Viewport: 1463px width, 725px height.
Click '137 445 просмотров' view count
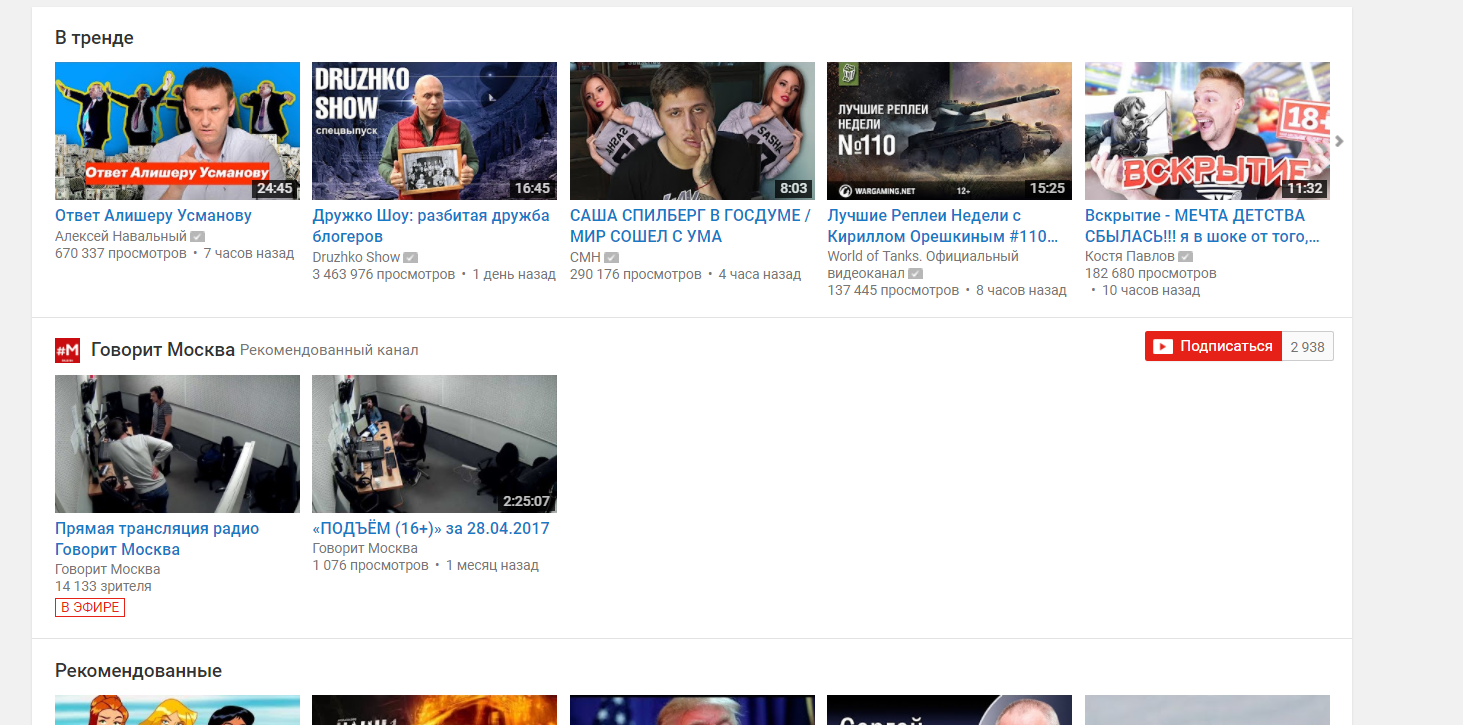(893, 291)
